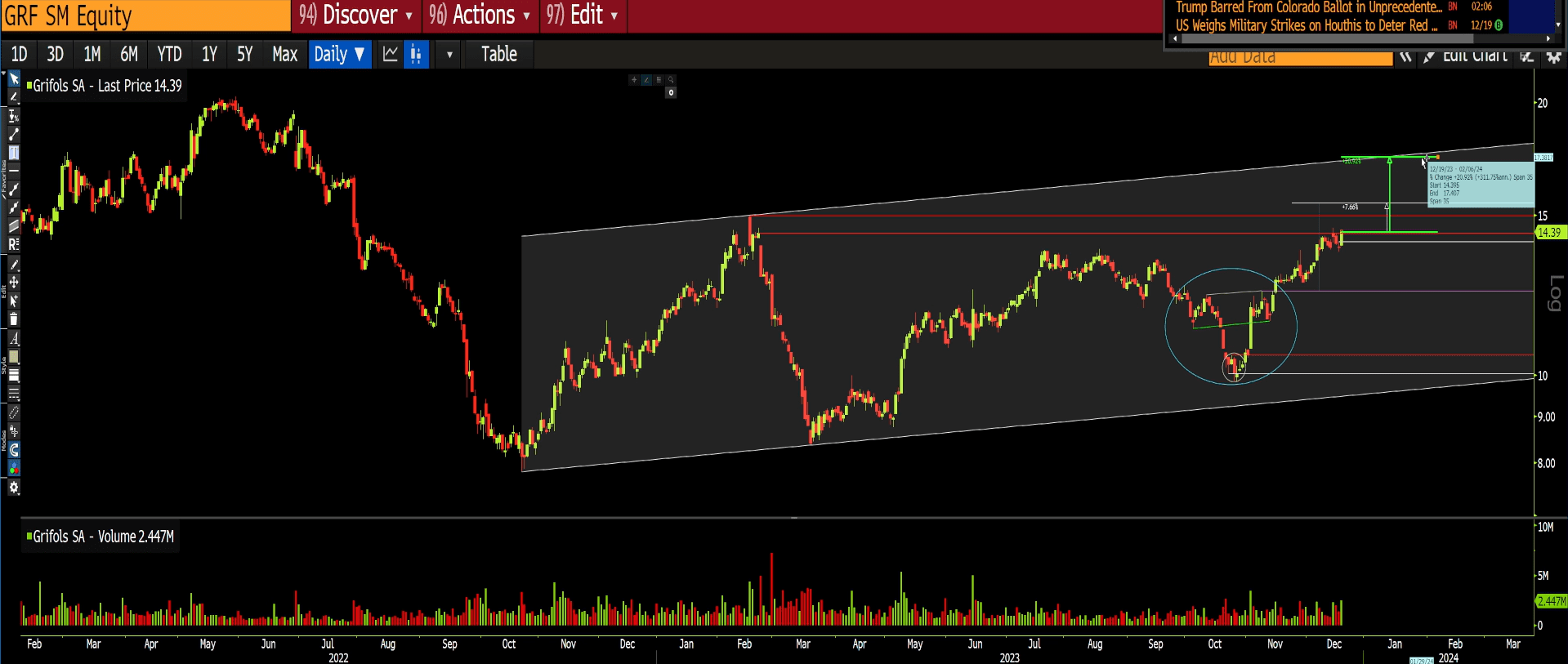Click the news lines icon in mini chart toolbar
Screen dimensions: 1568x664
[659, 80]
